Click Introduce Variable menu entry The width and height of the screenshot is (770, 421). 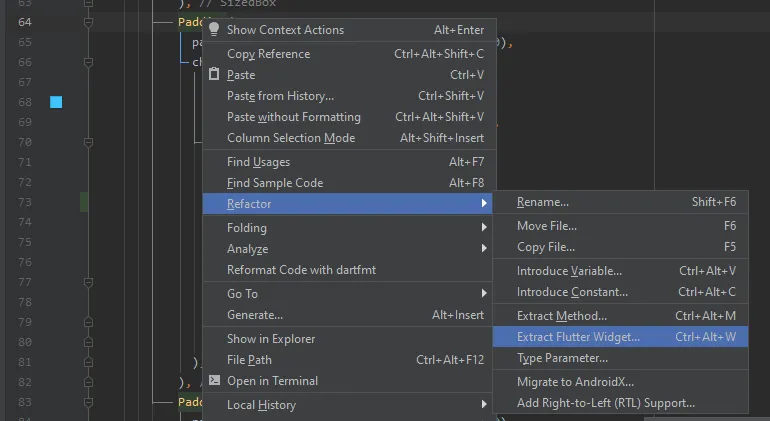[569, 271]
